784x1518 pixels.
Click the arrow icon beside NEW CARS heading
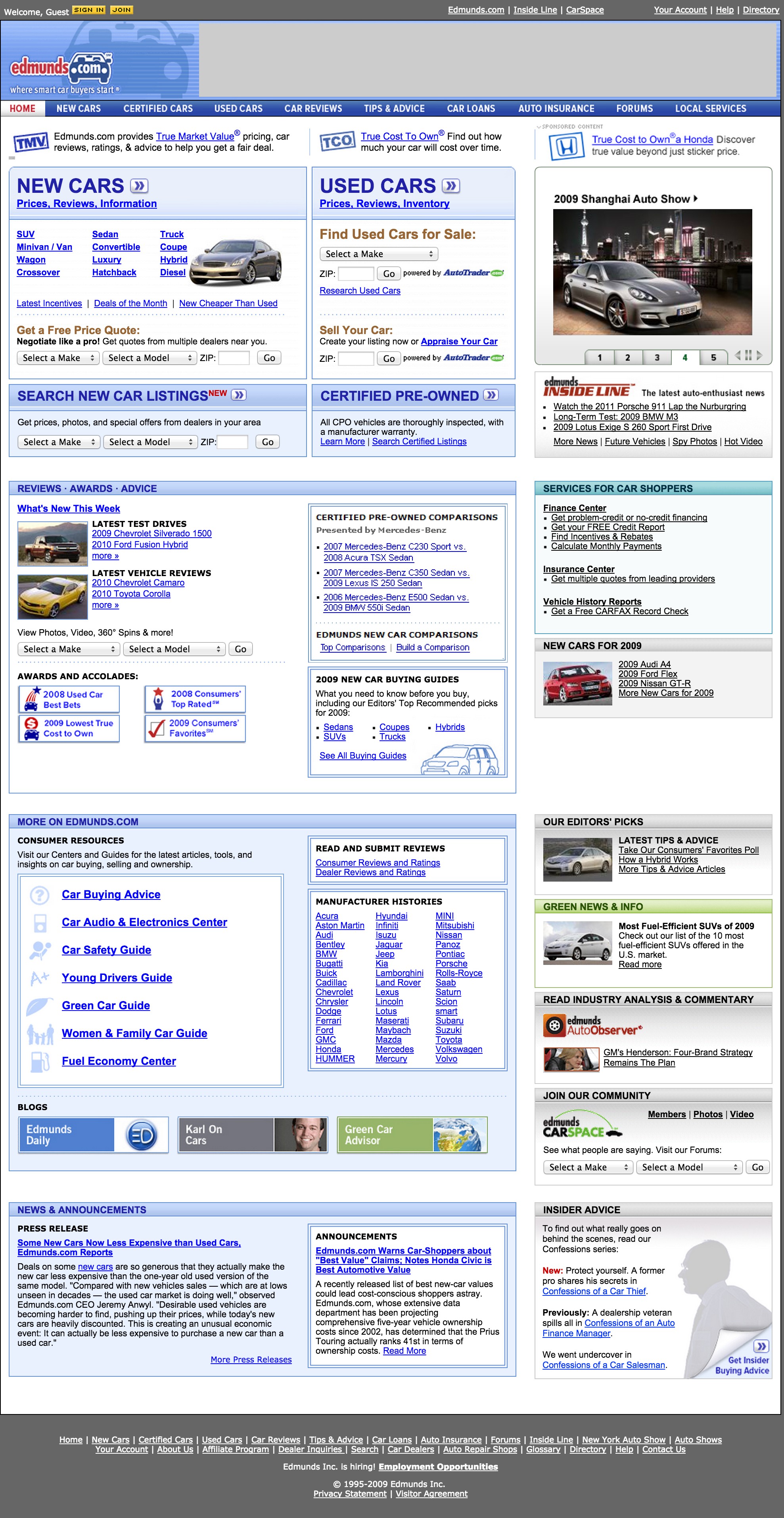(139, 186)
